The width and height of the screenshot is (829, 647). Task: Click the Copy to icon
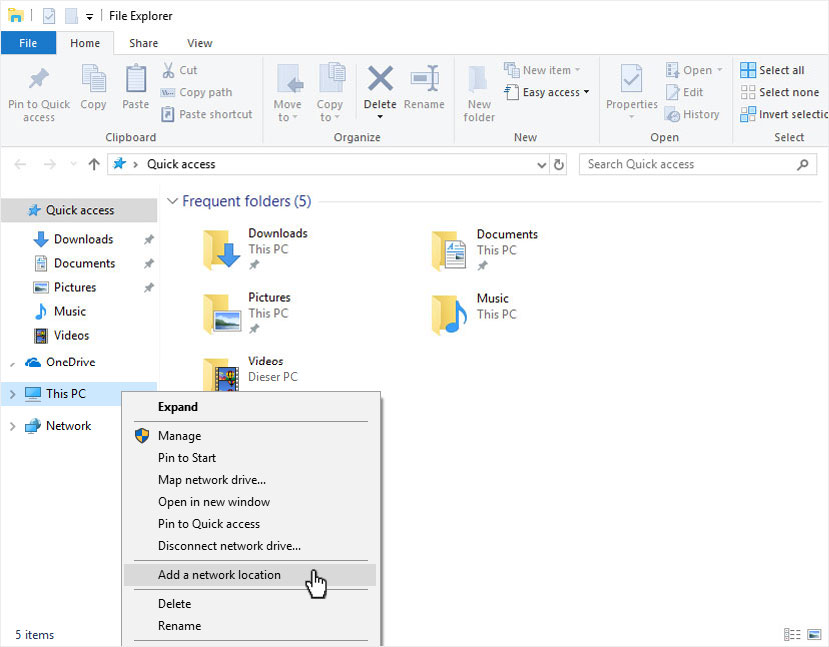coord(331,78)
